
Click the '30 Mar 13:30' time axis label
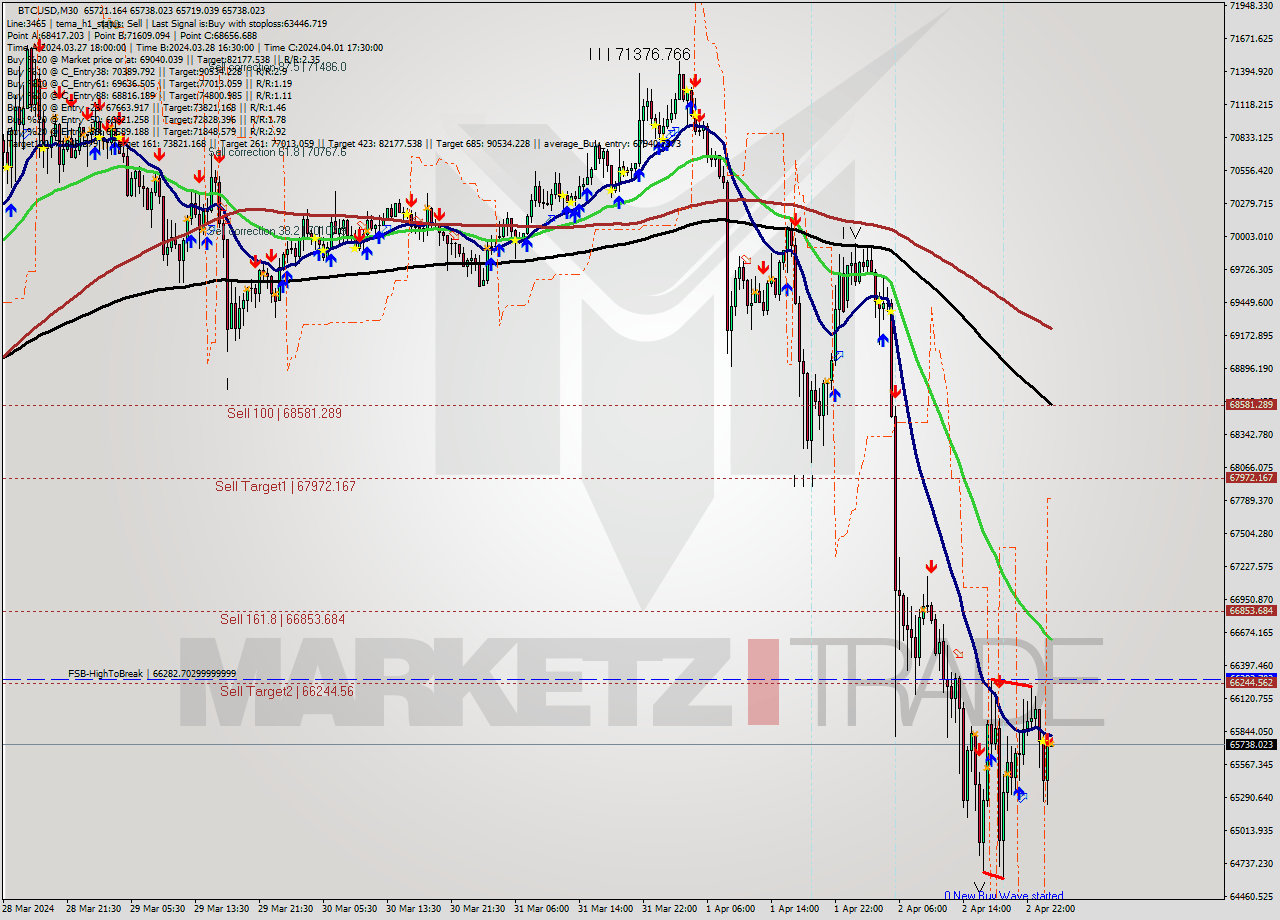tap(415, 909)
